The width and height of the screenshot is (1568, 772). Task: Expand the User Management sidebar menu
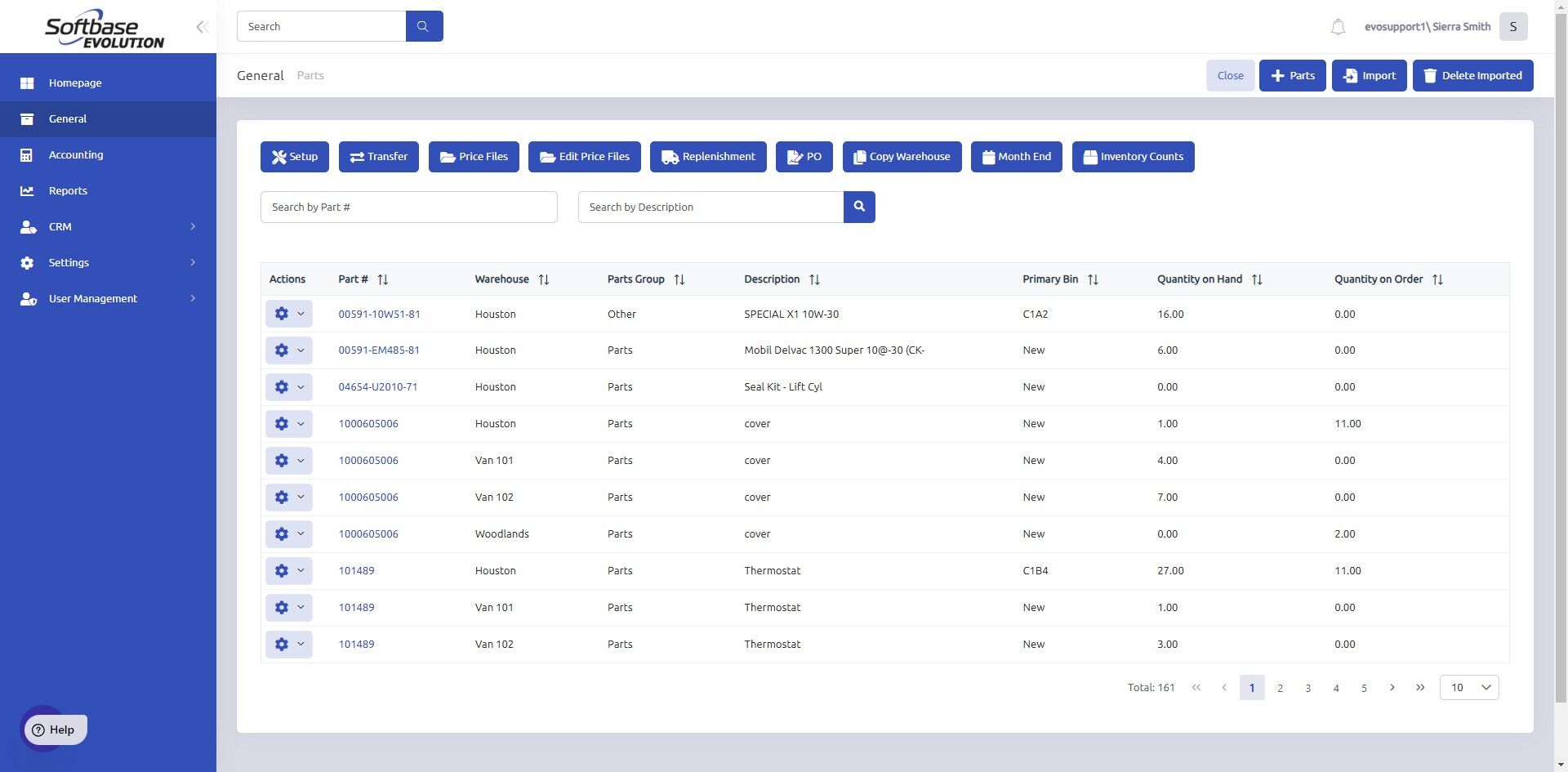click(x=108, y=299)
